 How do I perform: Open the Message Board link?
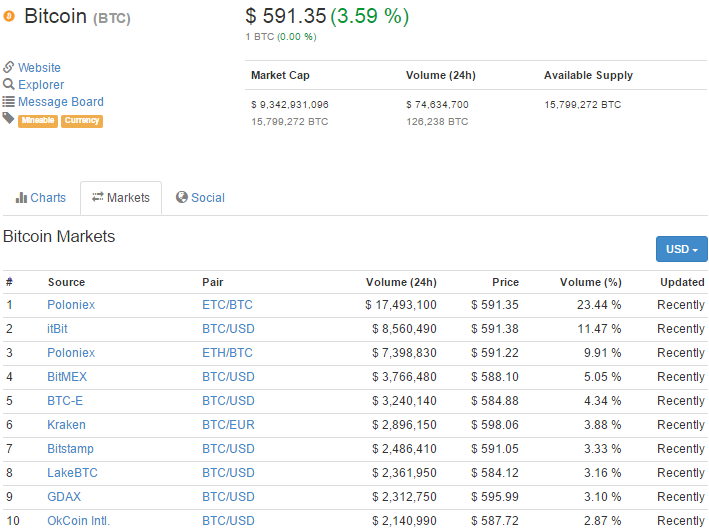pos(60,102)
